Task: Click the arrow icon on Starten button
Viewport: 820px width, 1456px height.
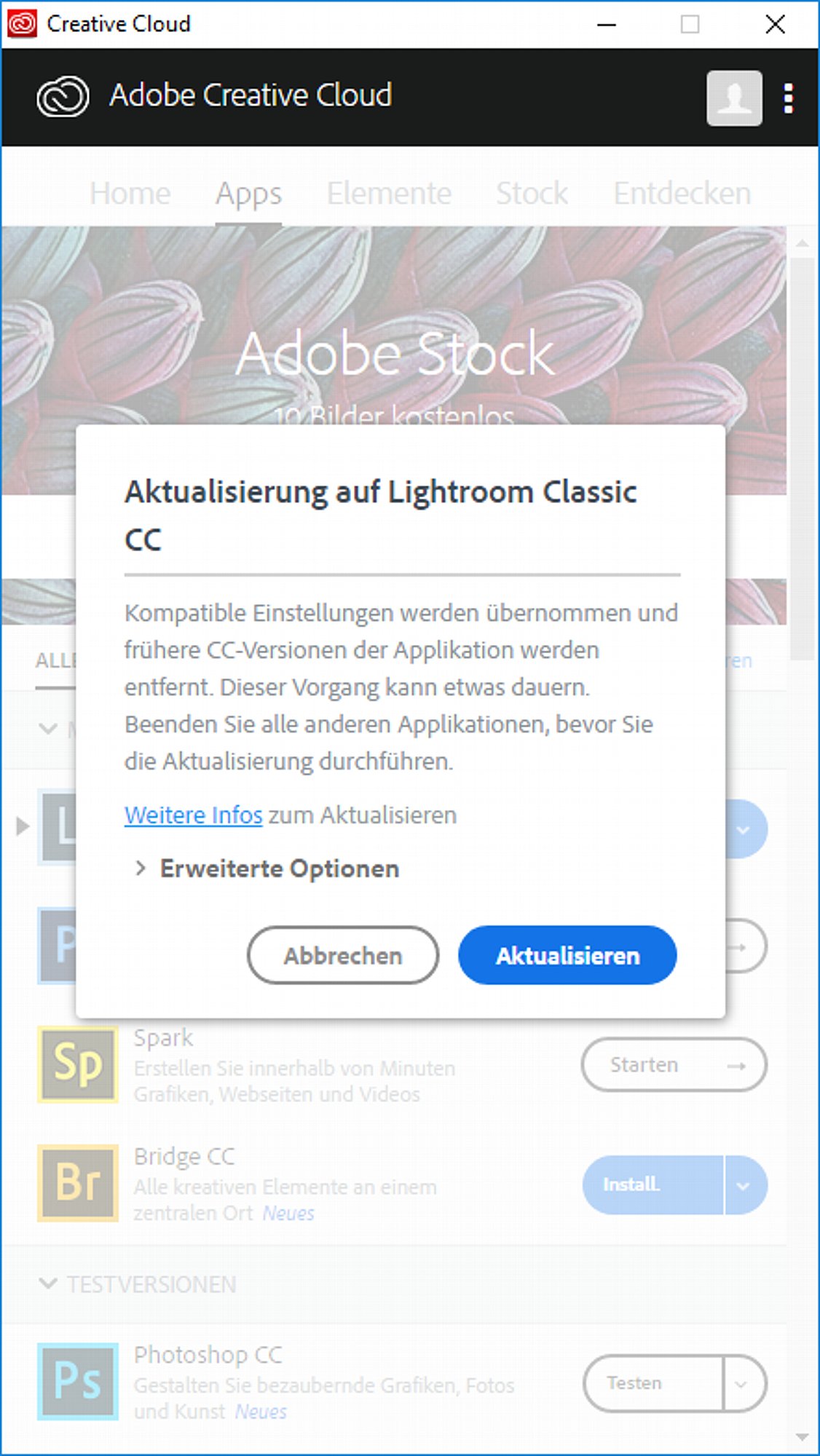Action: coord(736,1066)
